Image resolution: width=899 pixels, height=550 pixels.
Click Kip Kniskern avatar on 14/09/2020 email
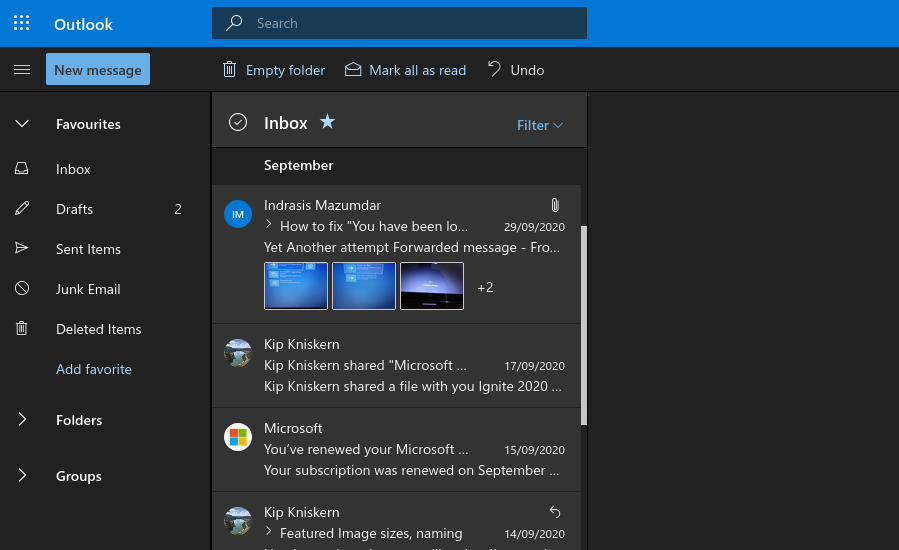pyautogui.click(x=238, y=521)
